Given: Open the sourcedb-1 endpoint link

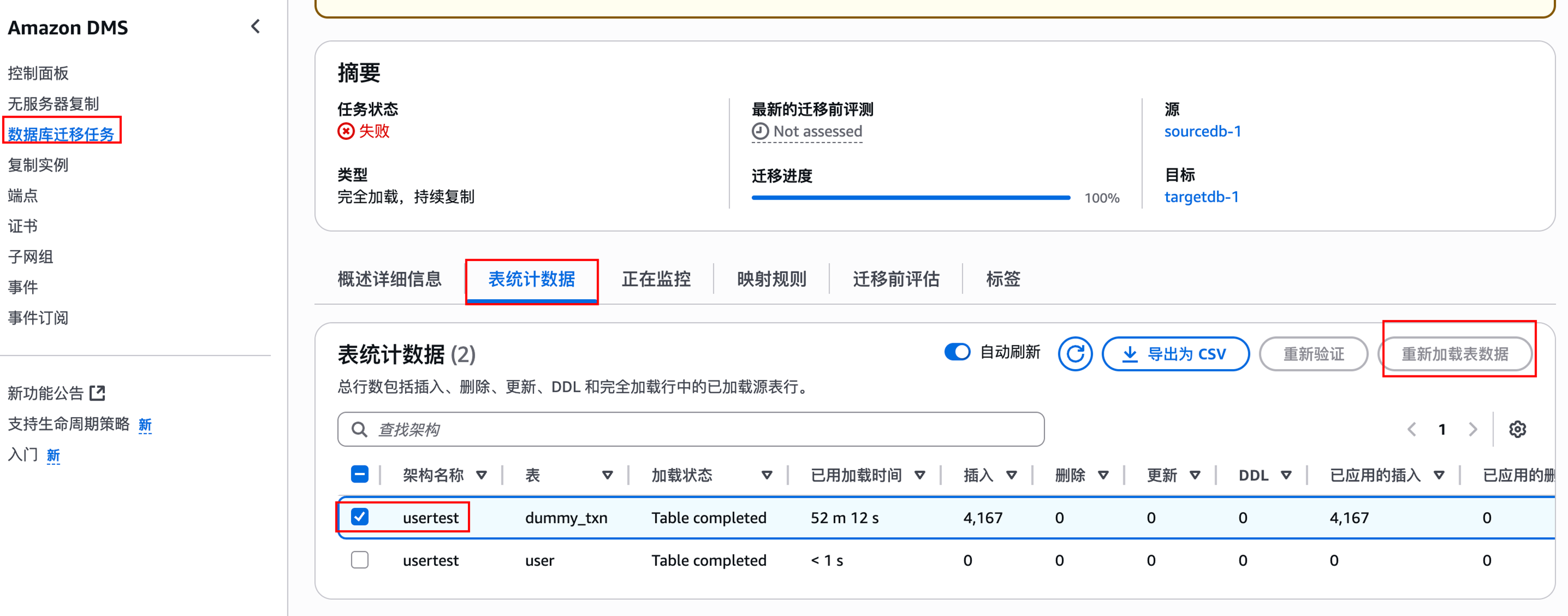Looking at the screenshot, I should [1202, 131].
